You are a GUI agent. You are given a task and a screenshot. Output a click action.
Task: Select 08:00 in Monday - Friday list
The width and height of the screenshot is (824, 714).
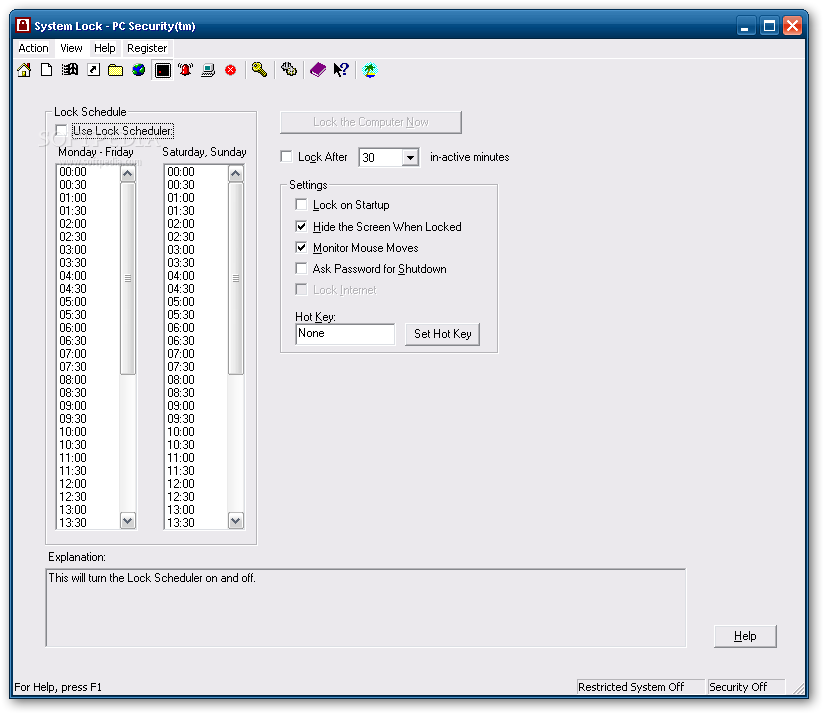click(x=88, y=380)
